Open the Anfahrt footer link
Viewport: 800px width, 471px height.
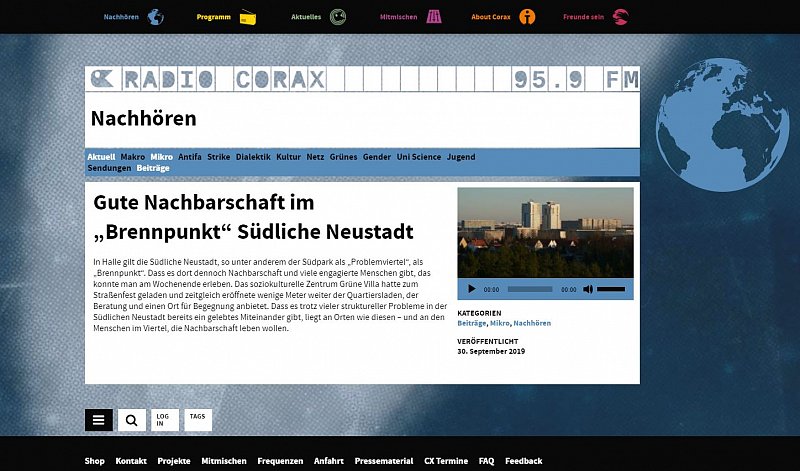(329, 461)
